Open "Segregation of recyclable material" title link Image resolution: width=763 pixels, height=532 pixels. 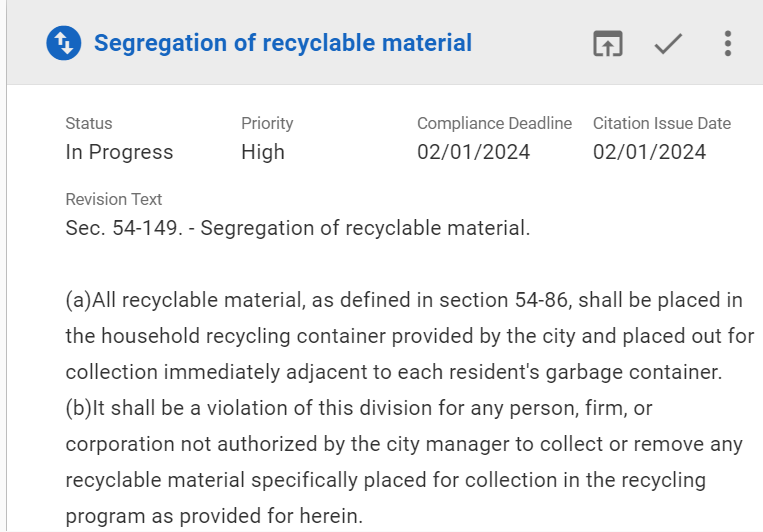pos(282,43)
